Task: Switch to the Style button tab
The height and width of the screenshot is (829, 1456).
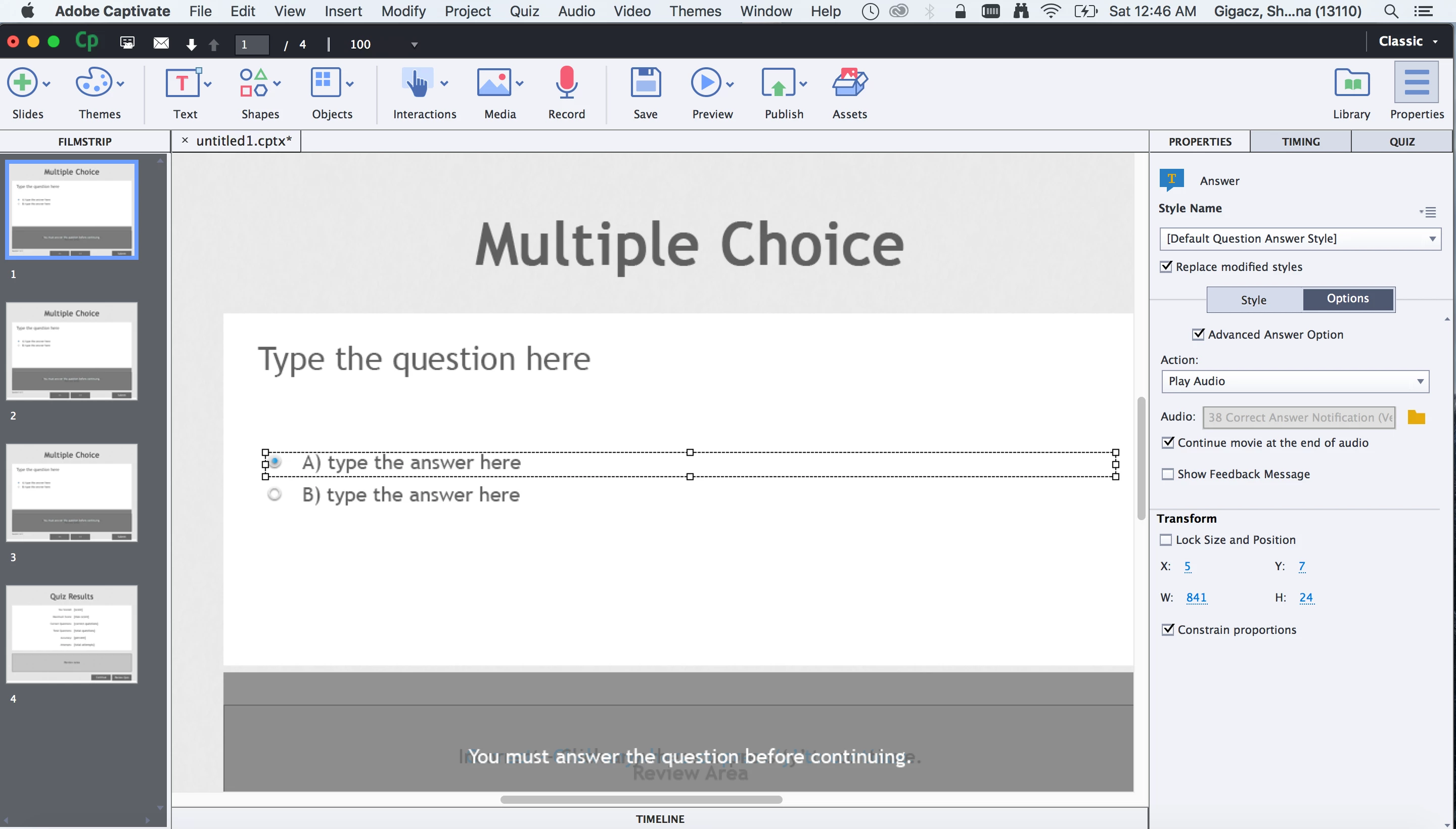Action: pos(1253,300)
